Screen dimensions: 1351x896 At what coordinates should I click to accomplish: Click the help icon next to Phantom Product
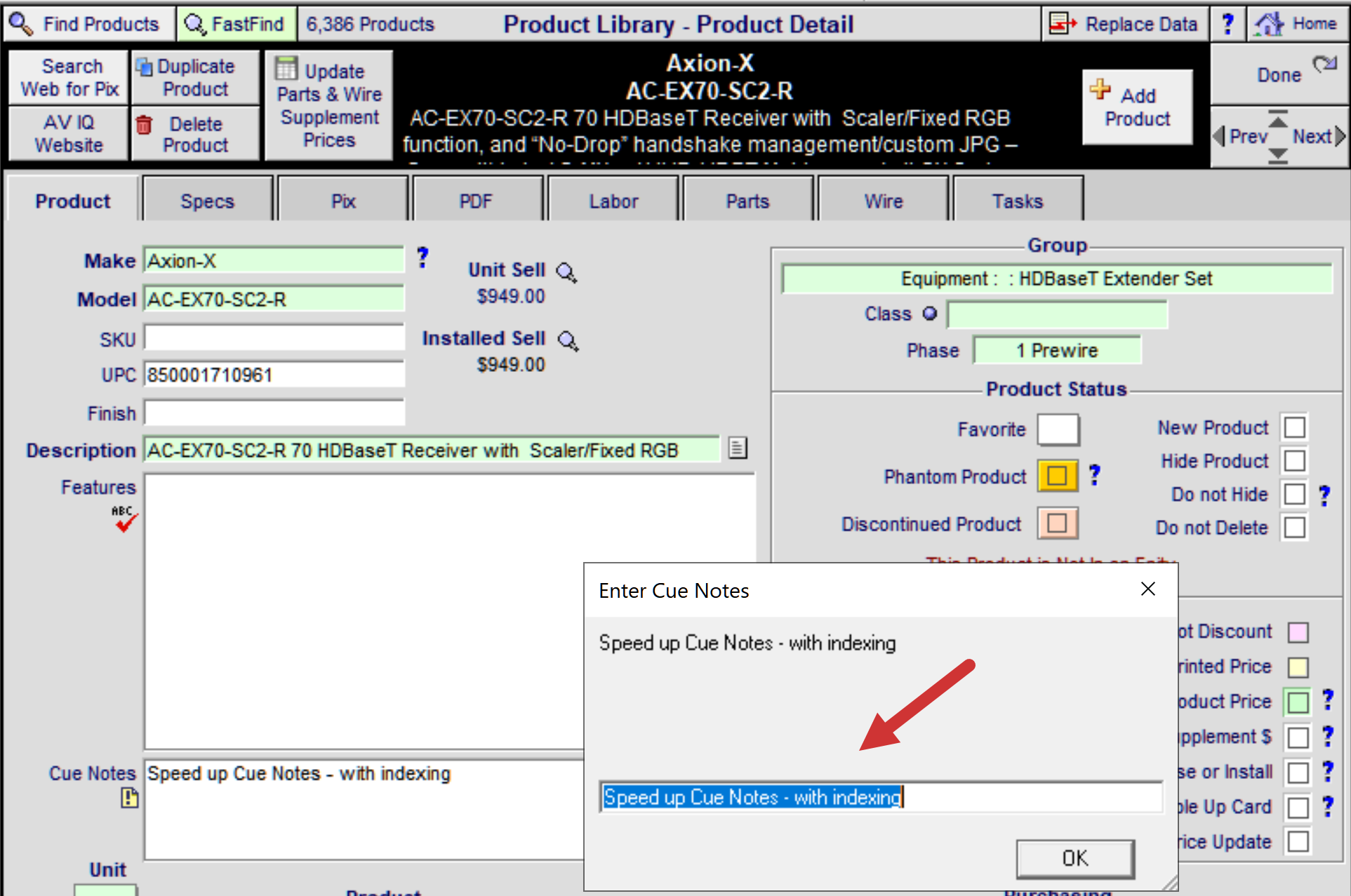[1095, 476]
